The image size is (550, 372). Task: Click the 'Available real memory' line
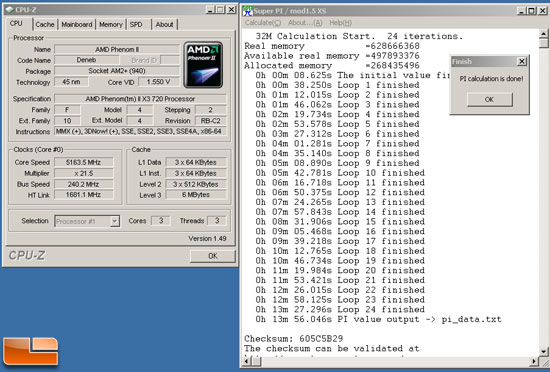pyautogui.click(x=332, y=56)
